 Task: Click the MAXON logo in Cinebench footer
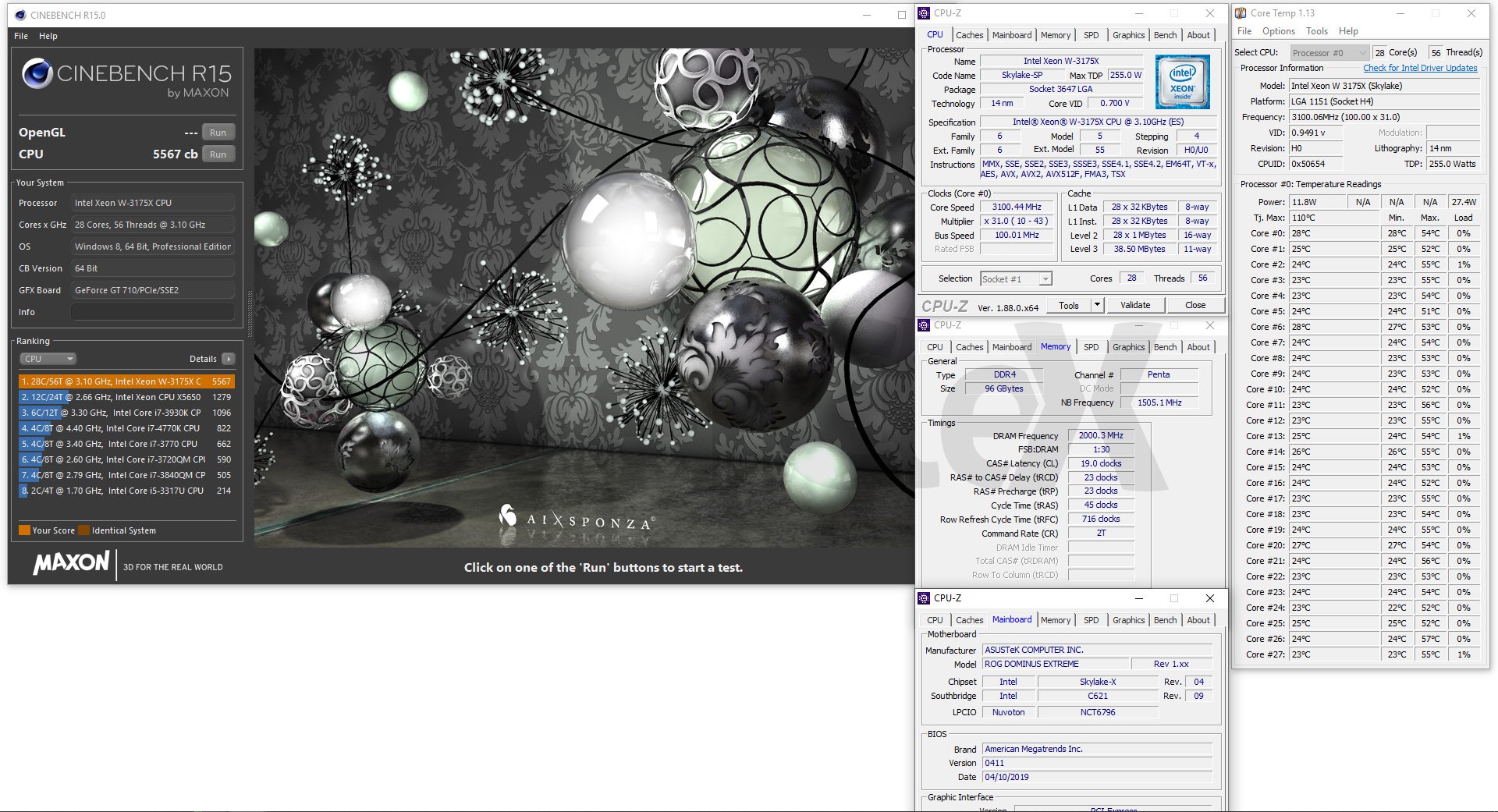72,563
